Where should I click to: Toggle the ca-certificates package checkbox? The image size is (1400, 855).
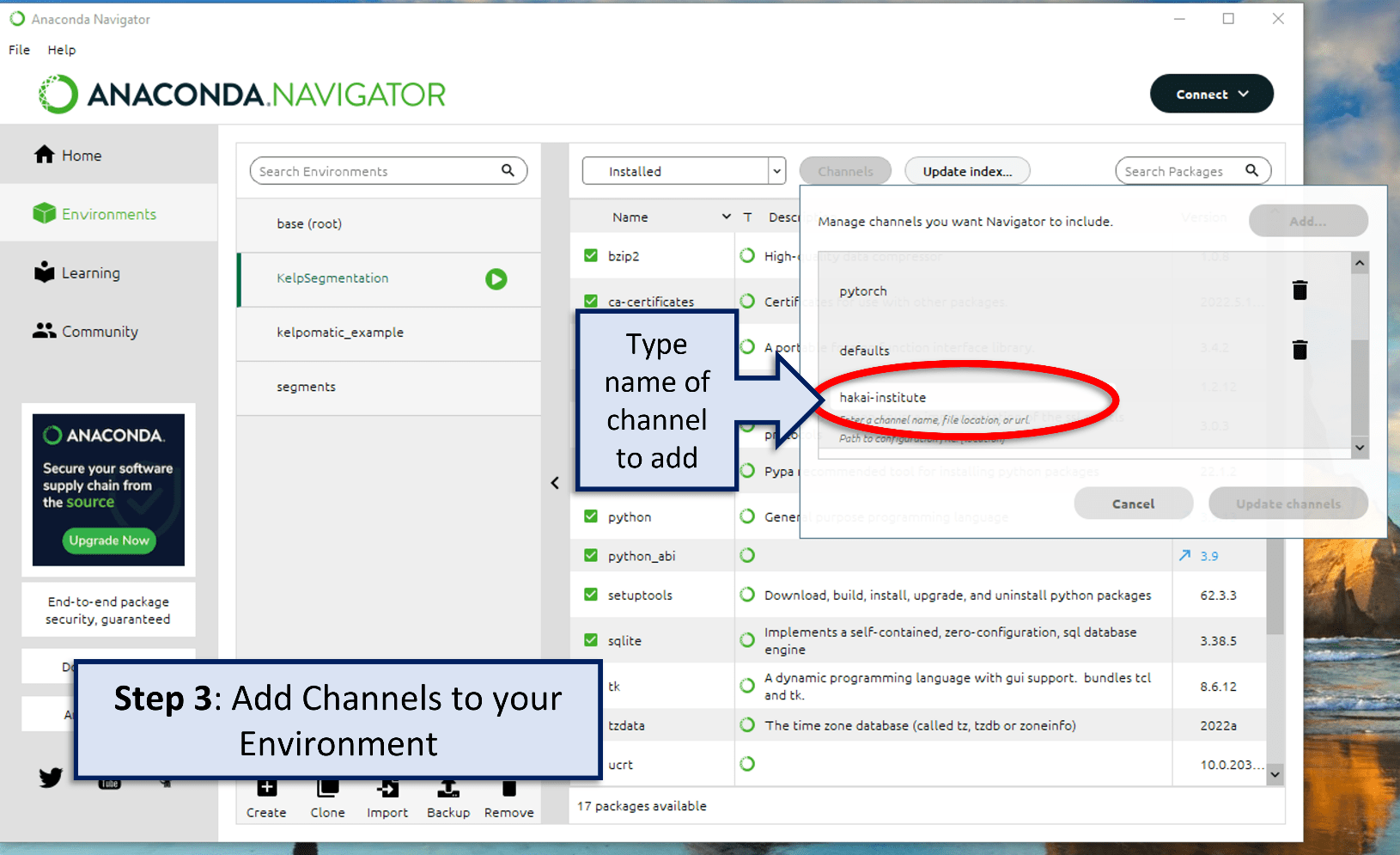click(x=591, y=301)
